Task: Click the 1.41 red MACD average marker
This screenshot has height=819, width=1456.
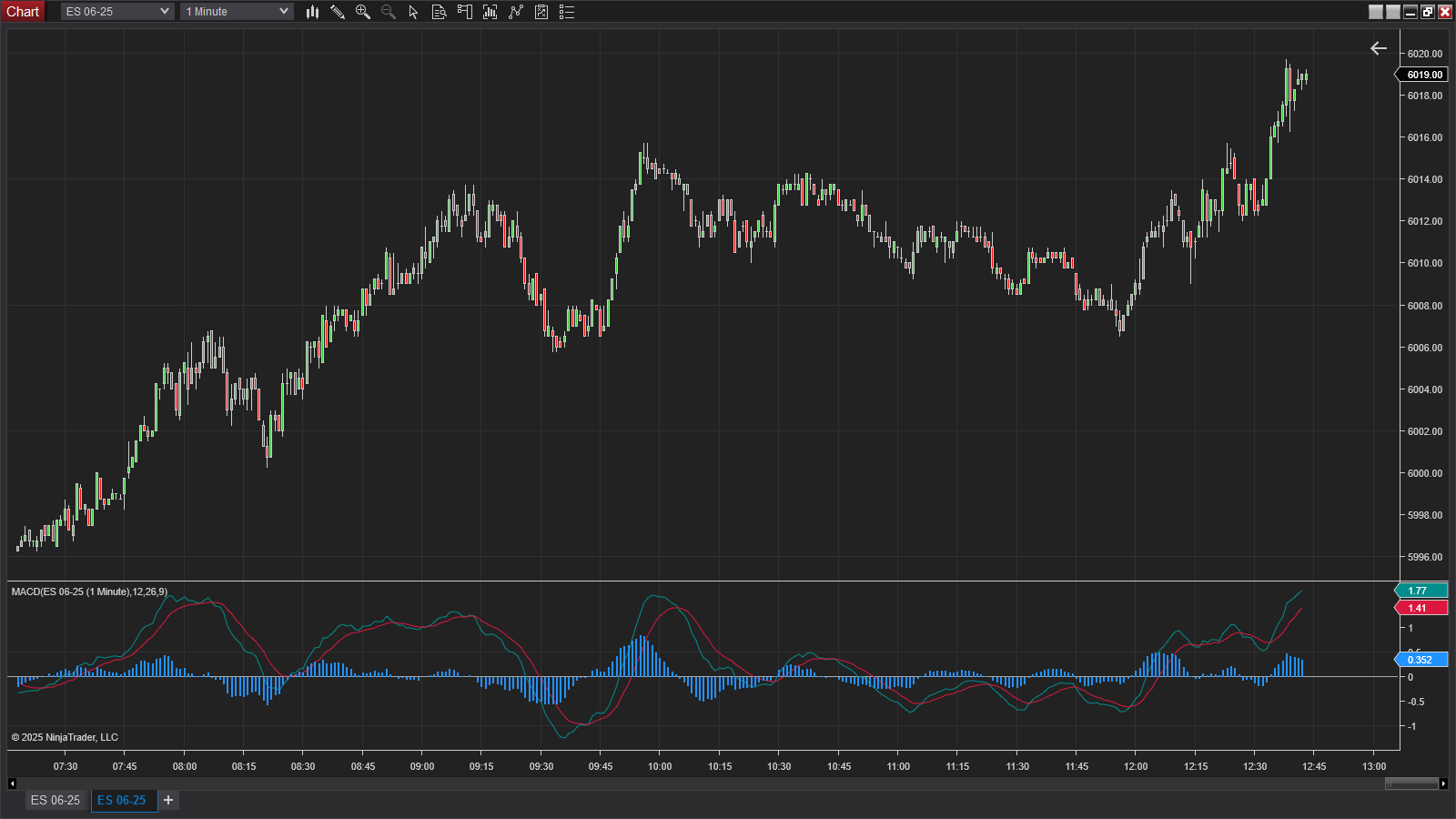Action: click(x=1421, y=608)
